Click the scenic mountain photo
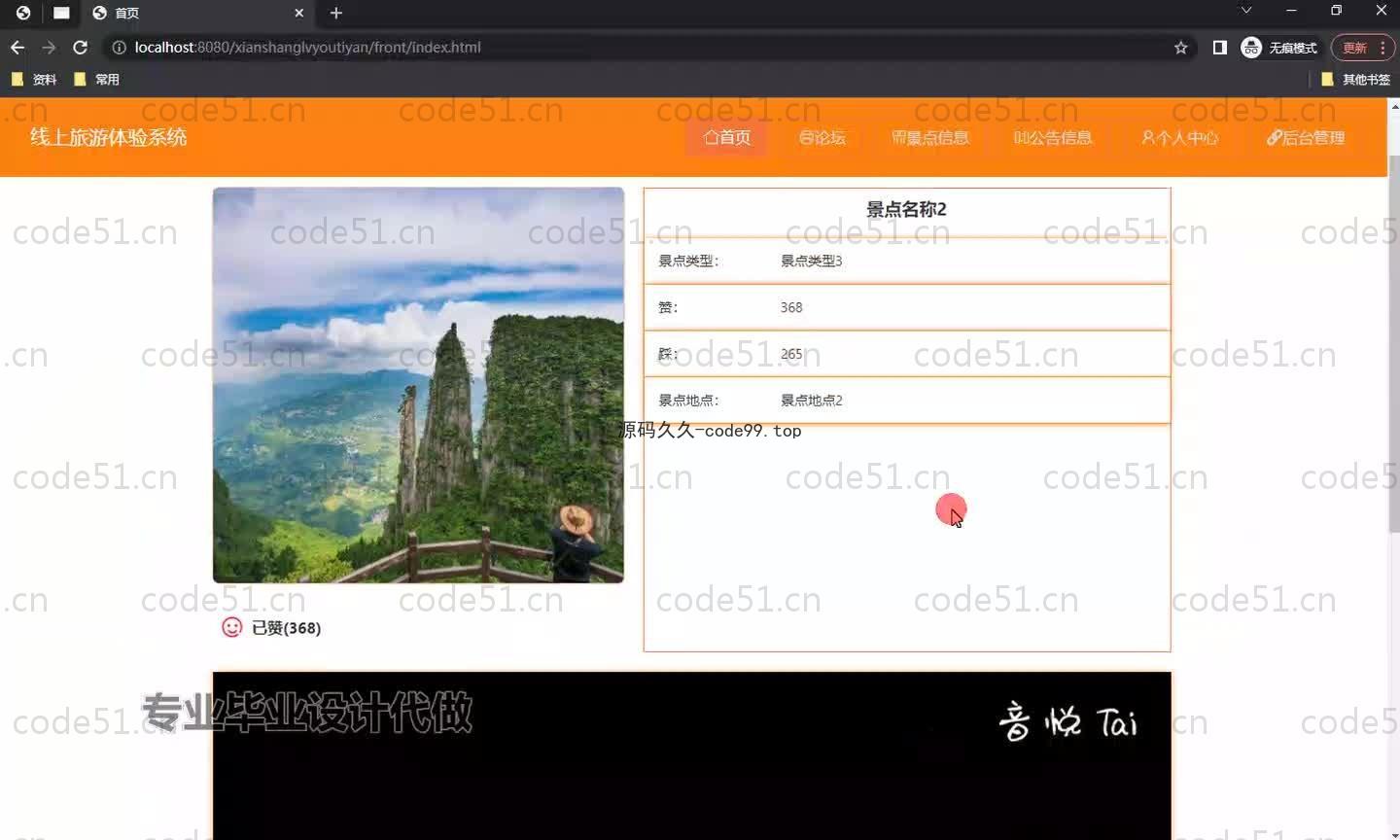The width and height of the screenshot is (1400, 840). 418,385
